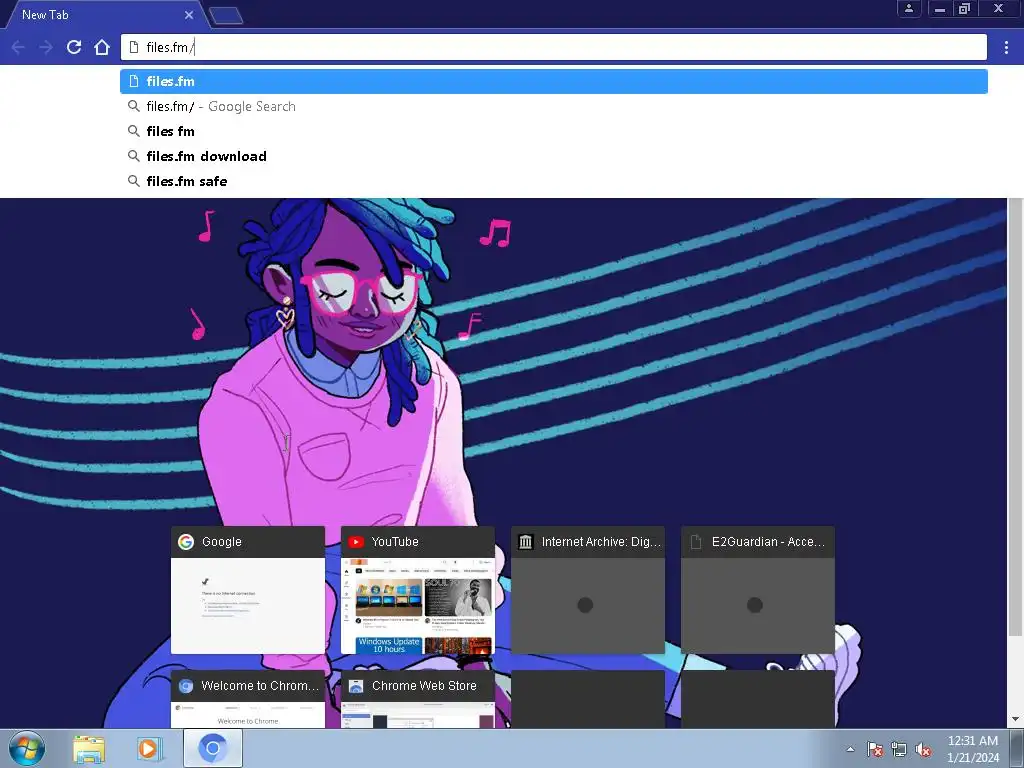Open the Windows Start menu orb
The image size is (1024, 768).
click(x=27, y=748)
